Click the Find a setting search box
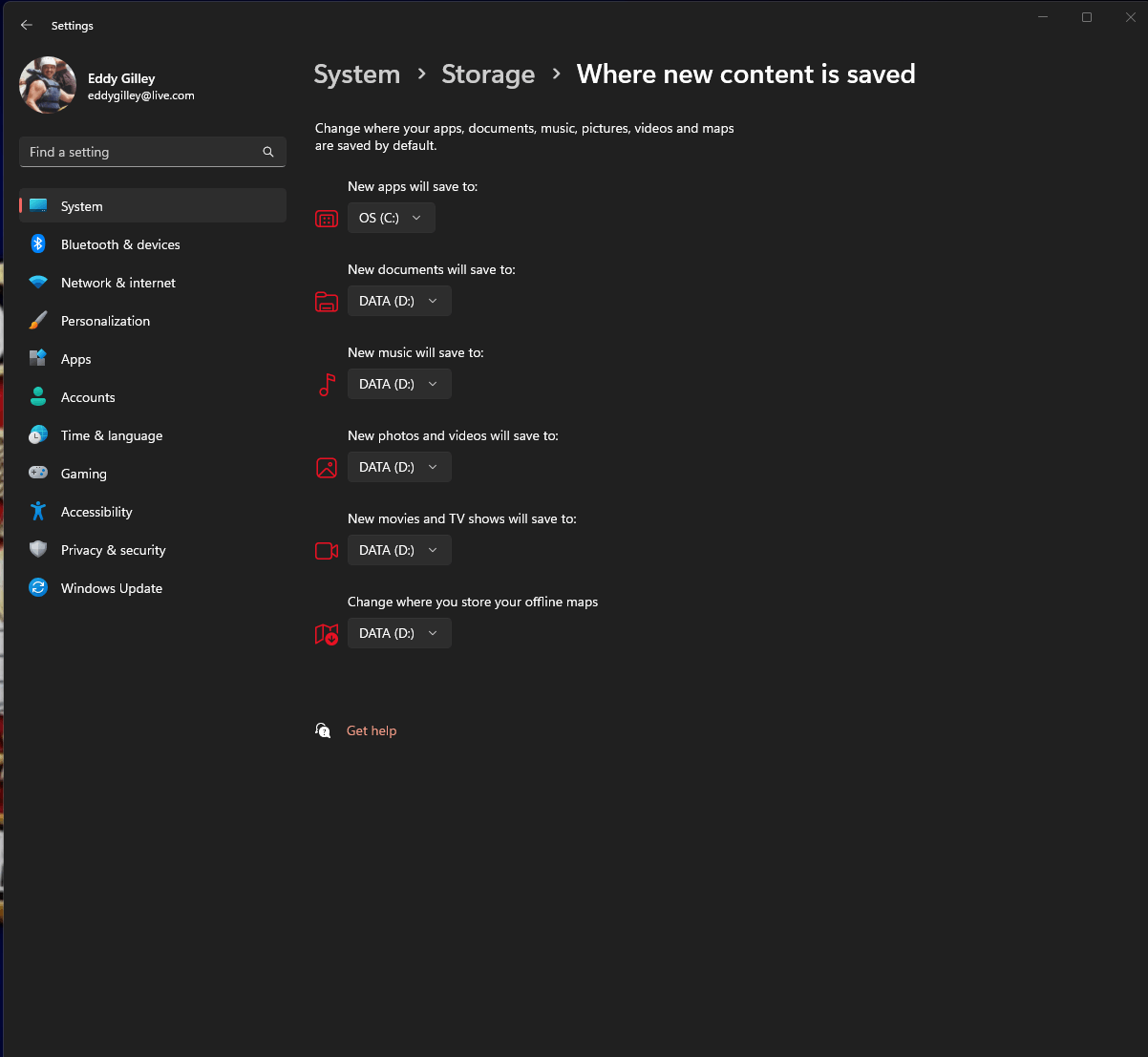The image size is (1148, 1057). (x=143, y=152)
